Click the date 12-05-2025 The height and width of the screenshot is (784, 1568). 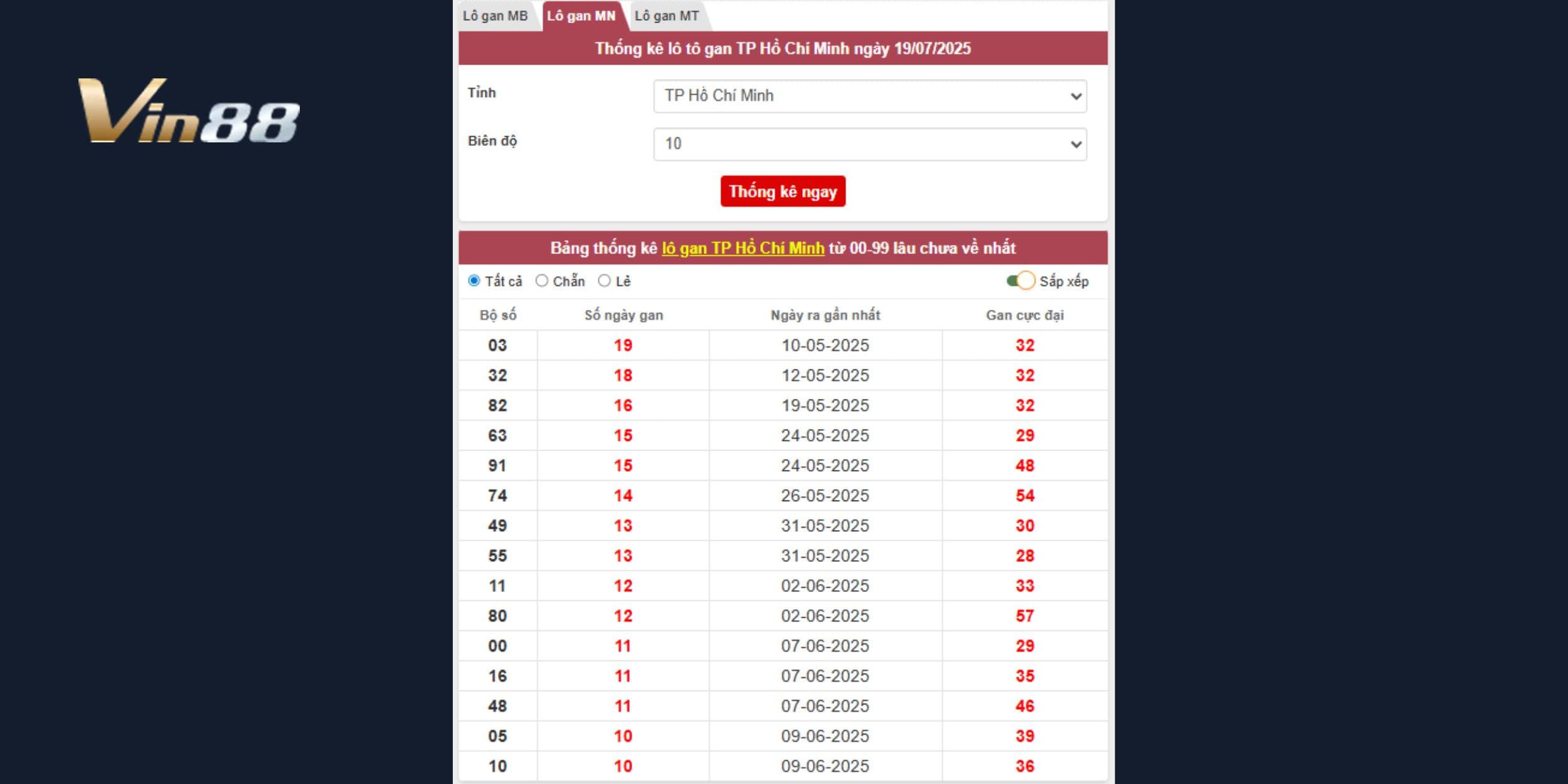click(x=825, y=376)
